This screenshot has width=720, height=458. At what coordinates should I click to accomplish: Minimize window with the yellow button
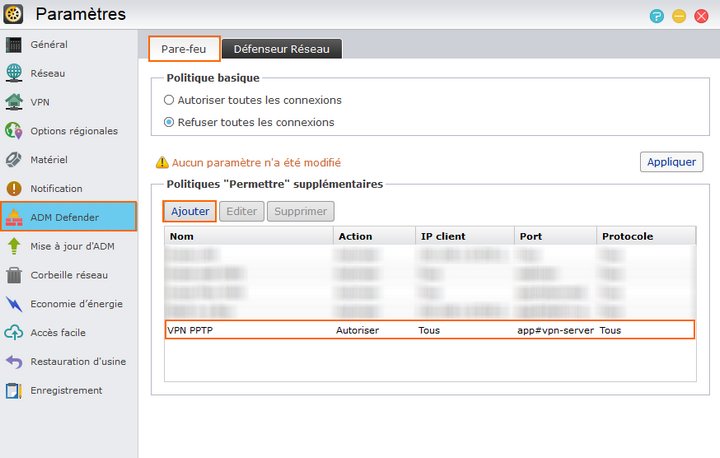pyautogui.click(x=679, y=17)
